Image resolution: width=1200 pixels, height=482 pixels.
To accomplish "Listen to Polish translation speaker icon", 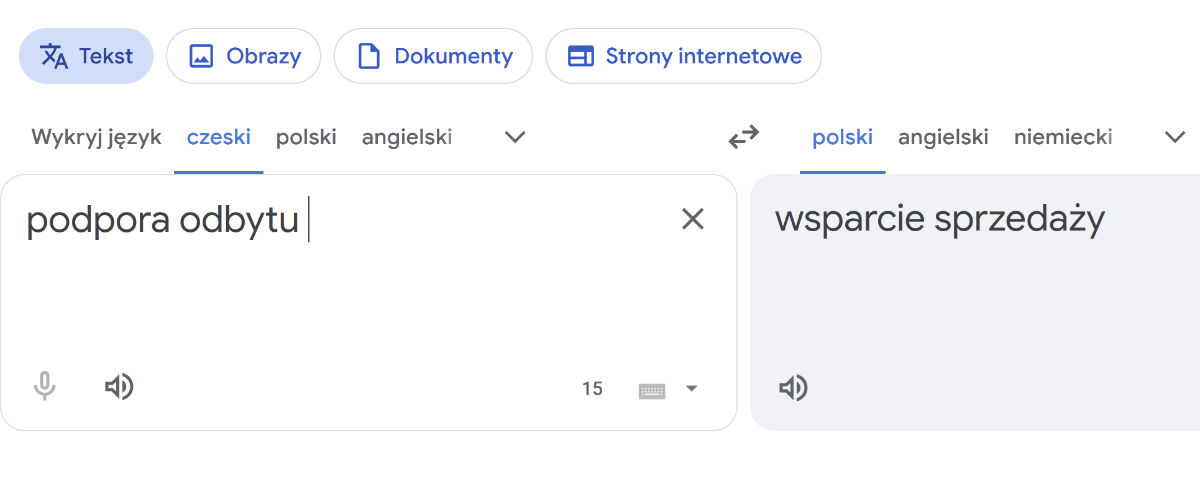I will pos(793,388).
